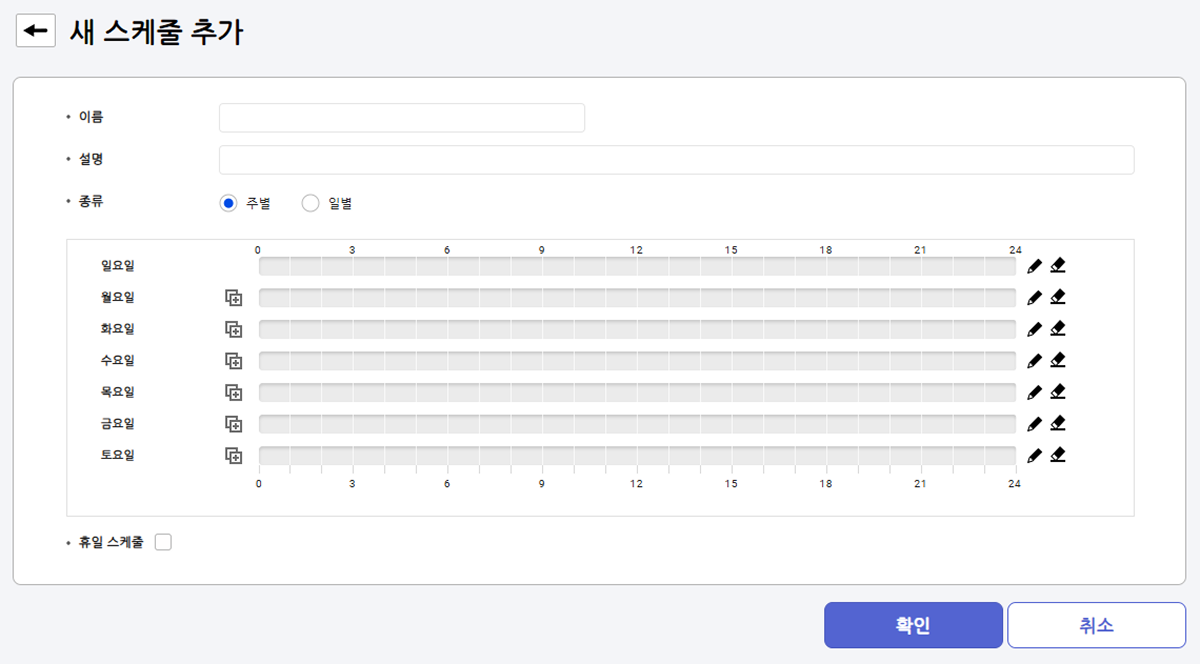This screenshot has height=664, width=1200.
Task: Click the 취소 button
Action: [1096, 625]
